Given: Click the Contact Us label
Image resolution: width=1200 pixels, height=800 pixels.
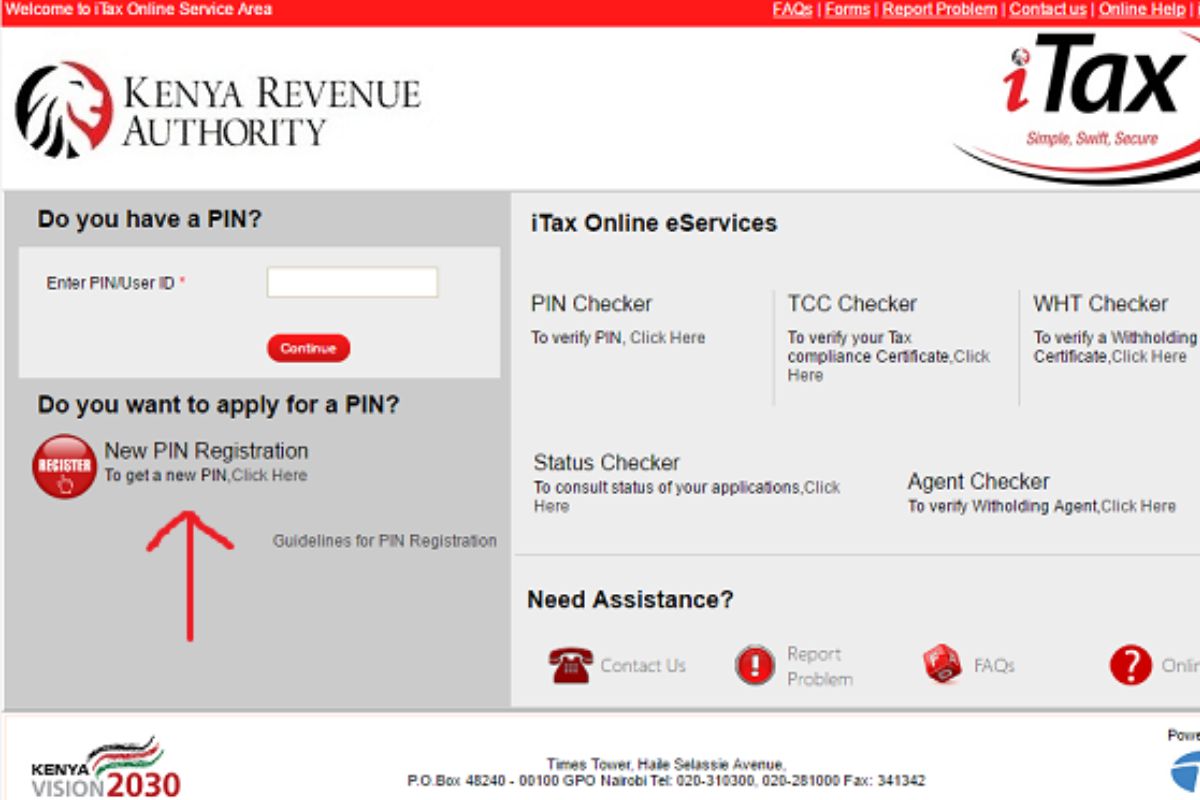Looking at the screenshot, I should pyautogui.click(x=643, y=666).
